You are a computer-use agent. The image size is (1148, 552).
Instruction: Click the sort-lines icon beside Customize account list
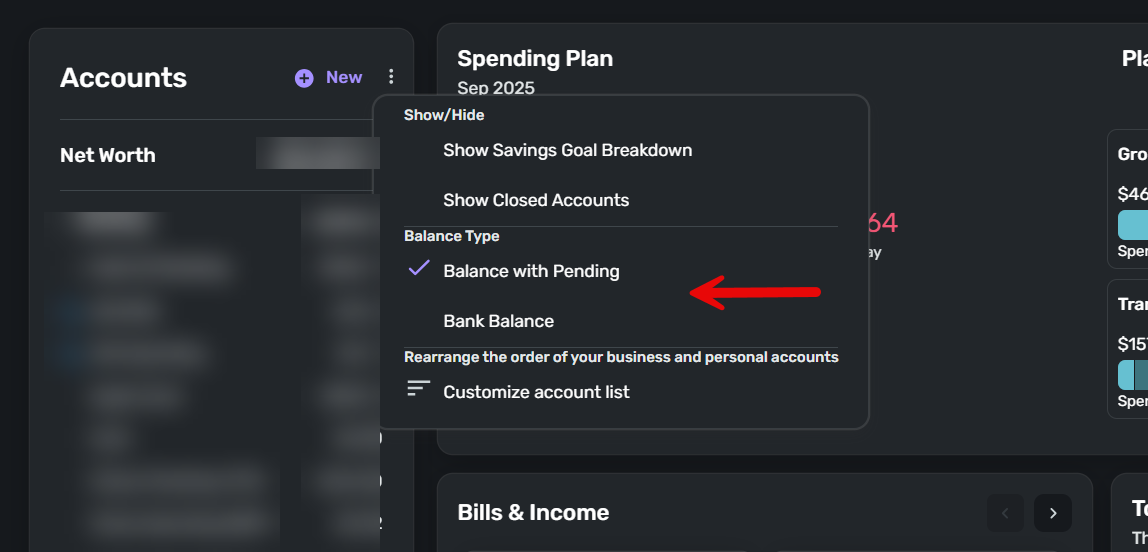(418, 390)
